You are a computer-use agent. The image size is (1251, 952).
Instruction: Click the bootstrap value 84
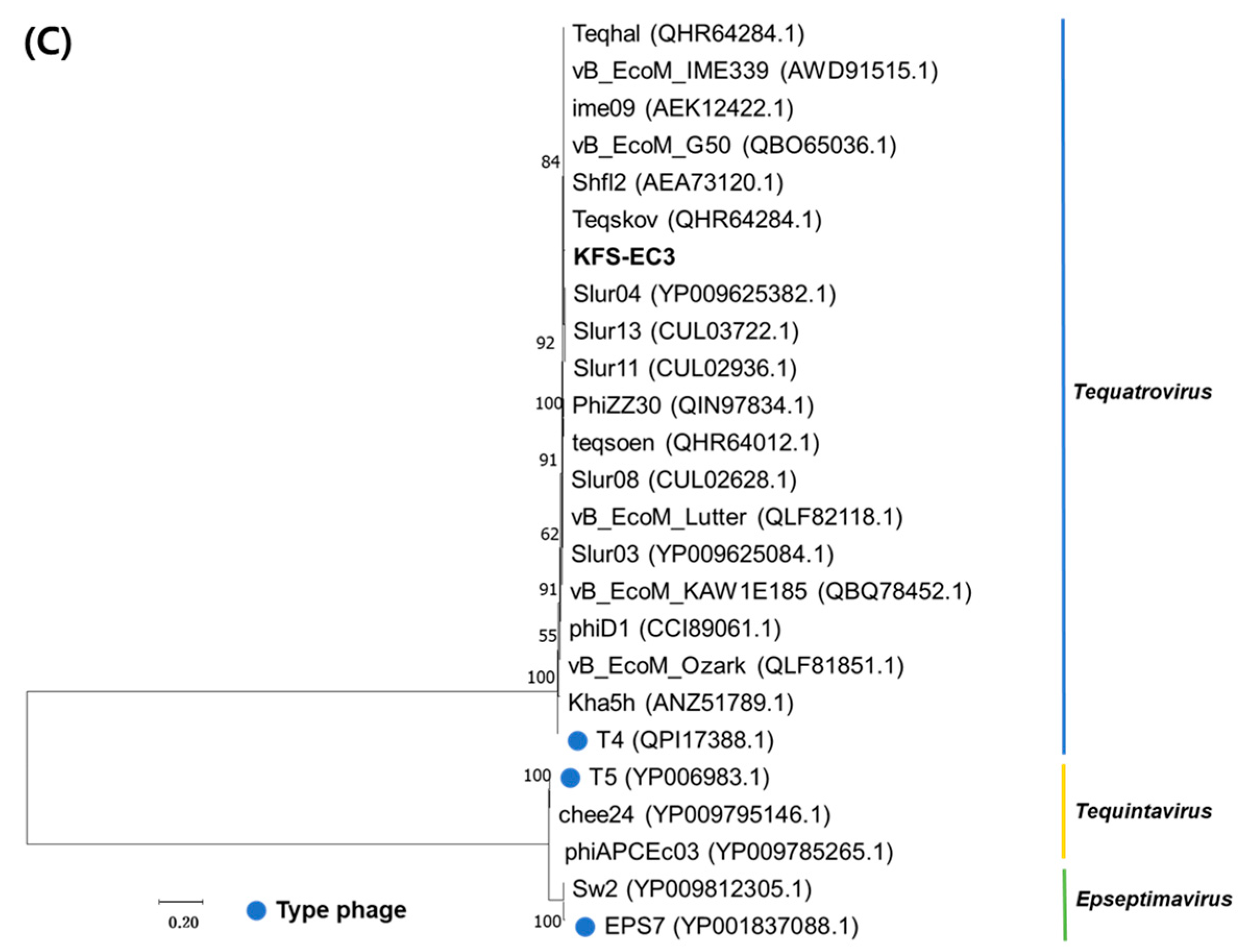(x=550, y=162)
